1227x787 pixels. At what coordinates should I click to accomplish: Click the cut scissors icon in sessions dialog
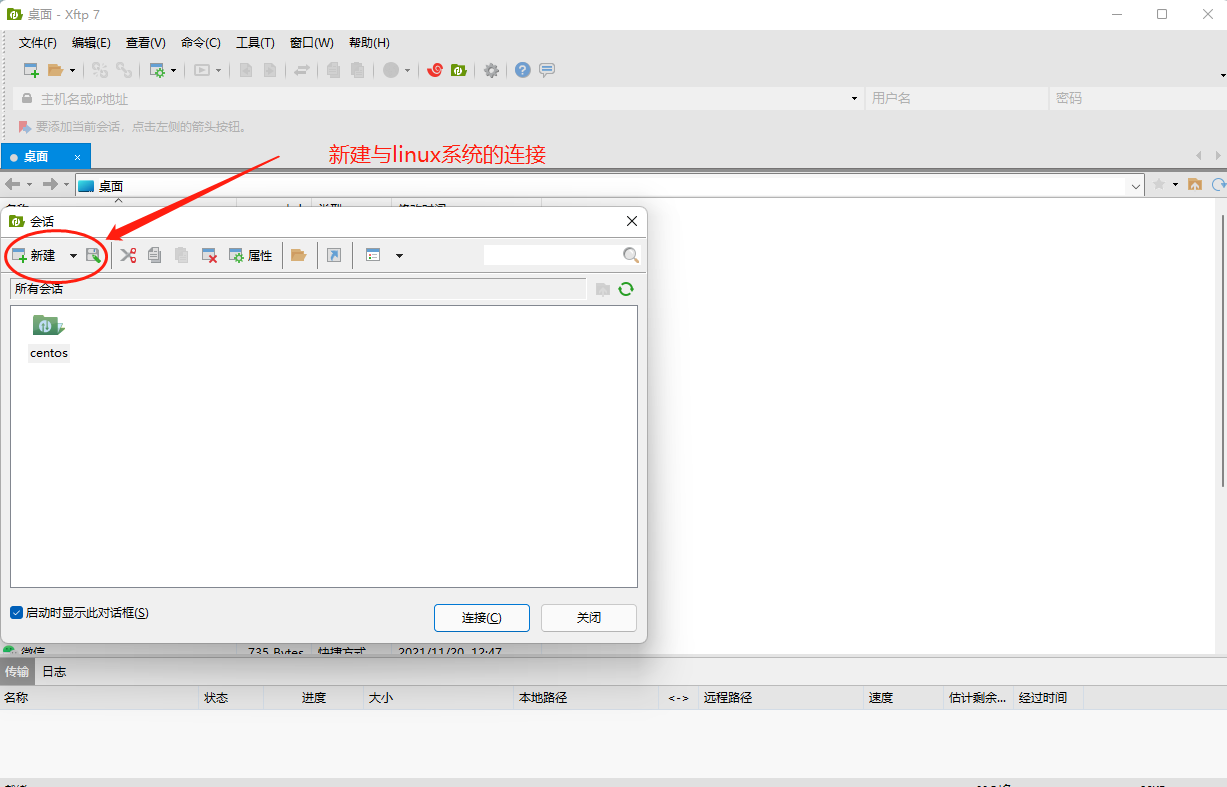(128, 256)
